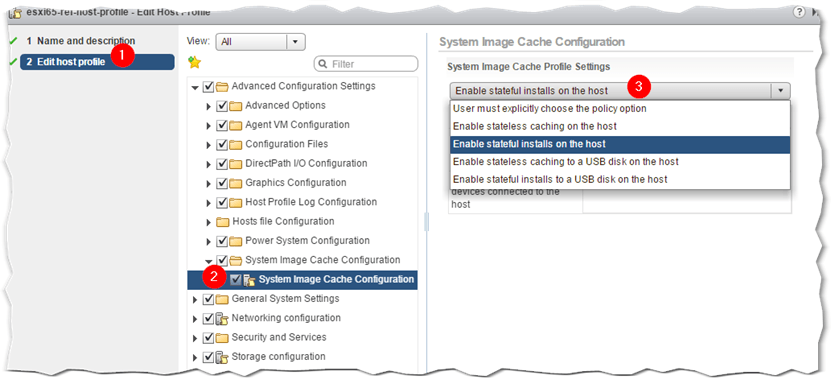Click the Agent VM Configuration folder icon

tap(235, 126)
